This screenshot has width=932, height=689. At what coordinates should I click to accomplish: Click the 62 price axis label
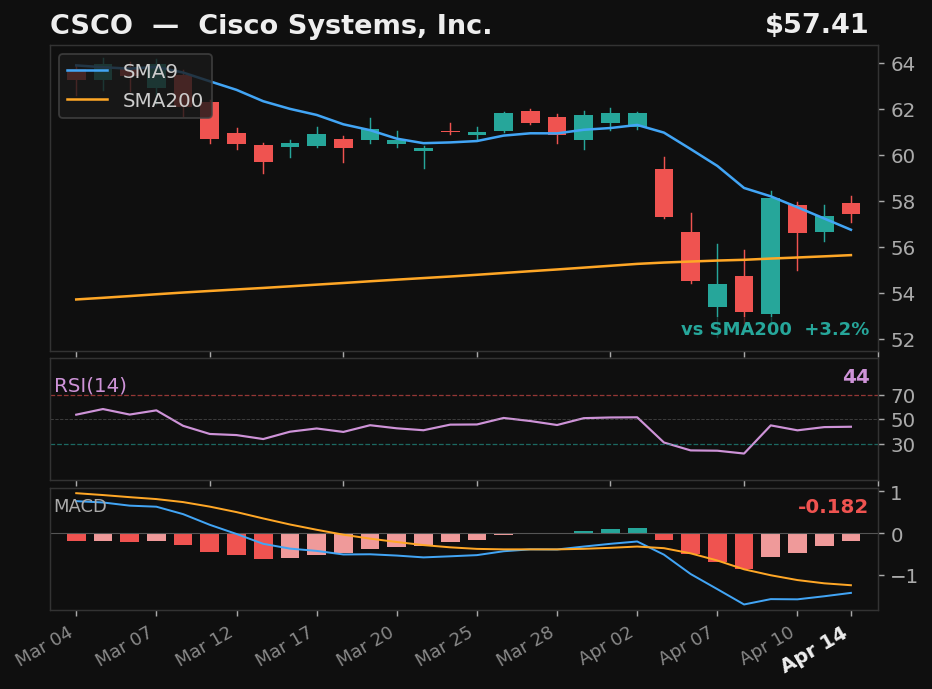coord(902,110)
